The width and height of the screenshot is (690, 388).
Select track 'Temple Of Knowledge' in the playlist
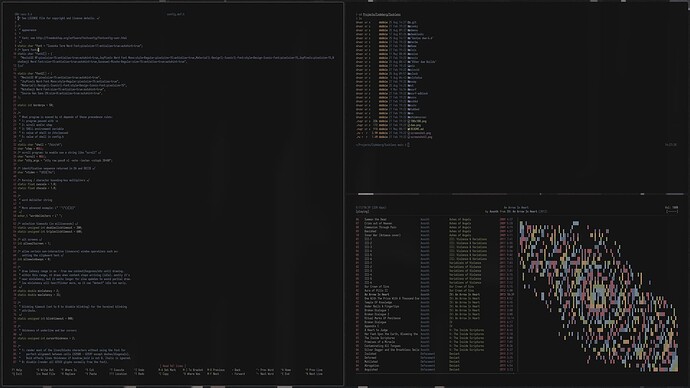point(378,303)
